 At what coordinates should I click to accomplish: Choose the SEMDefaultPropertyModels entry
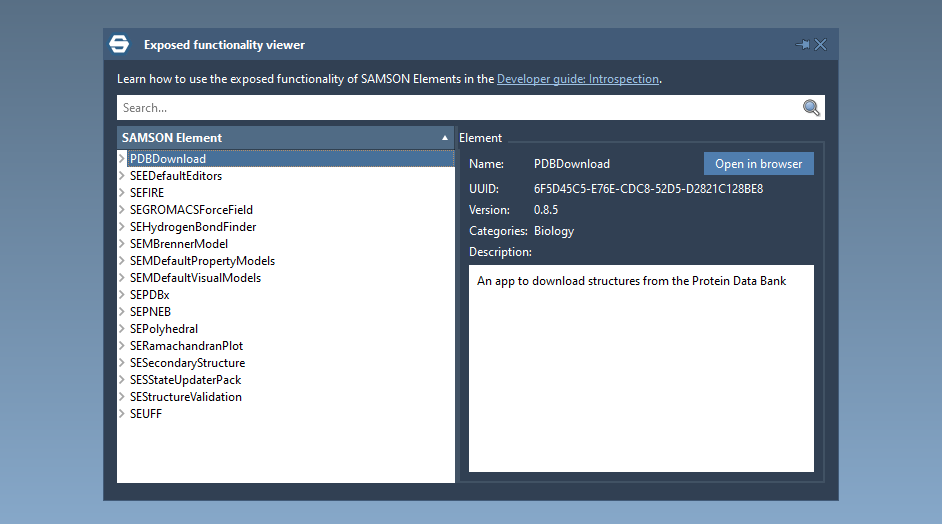(202, 261)
